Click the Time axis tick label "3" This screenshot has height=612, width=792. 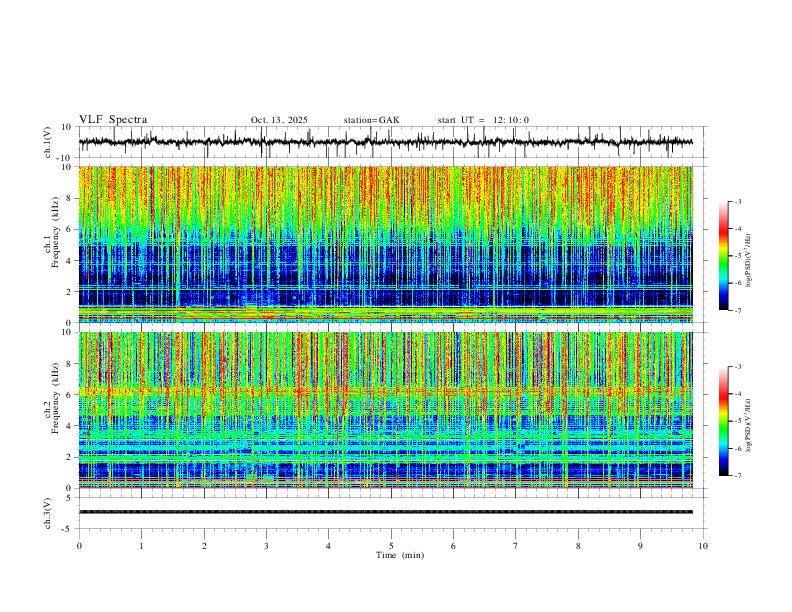266,546
